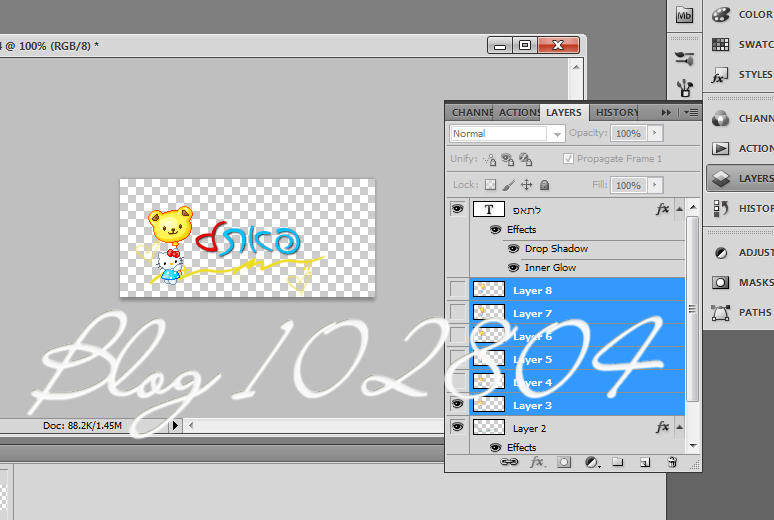Click document horizontal scrollbar left arrow
The height and width of the screenshot is (520, 774).
click(191, 425)
